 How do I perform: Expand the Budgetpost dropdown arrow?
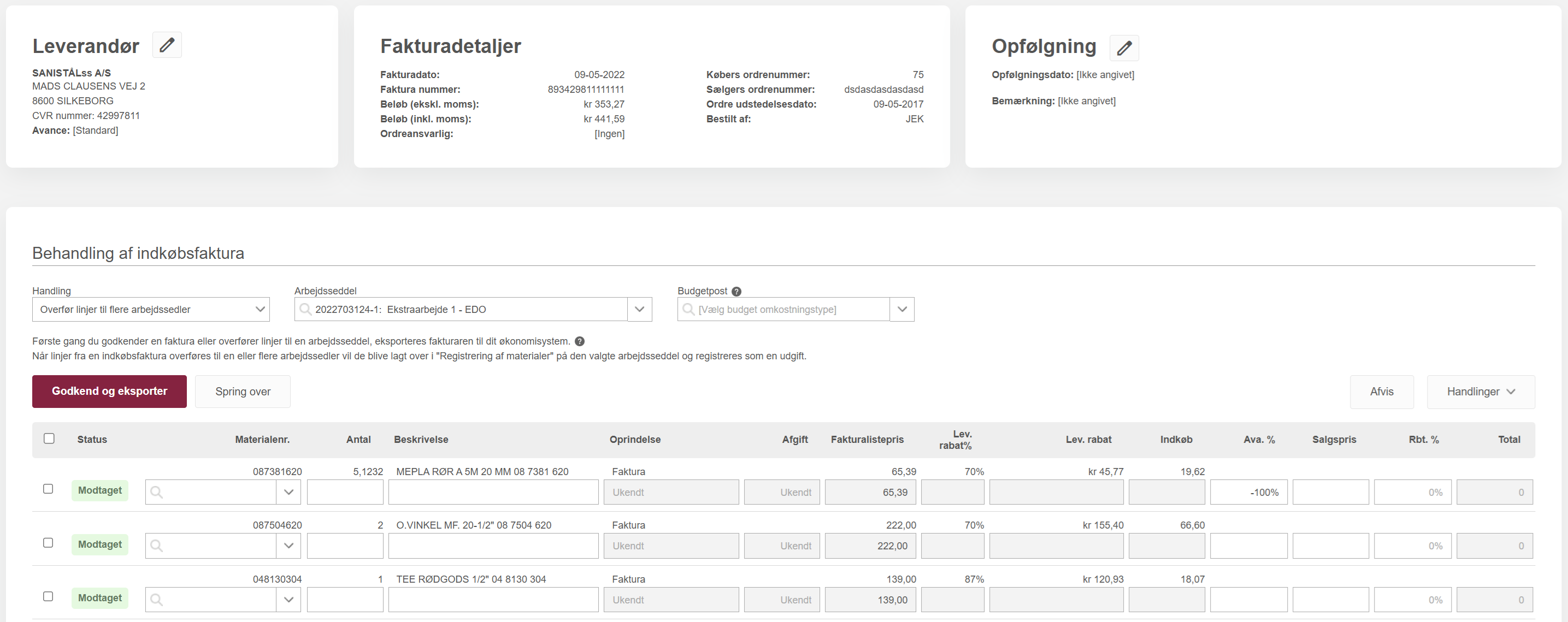[x=902, y=309]
